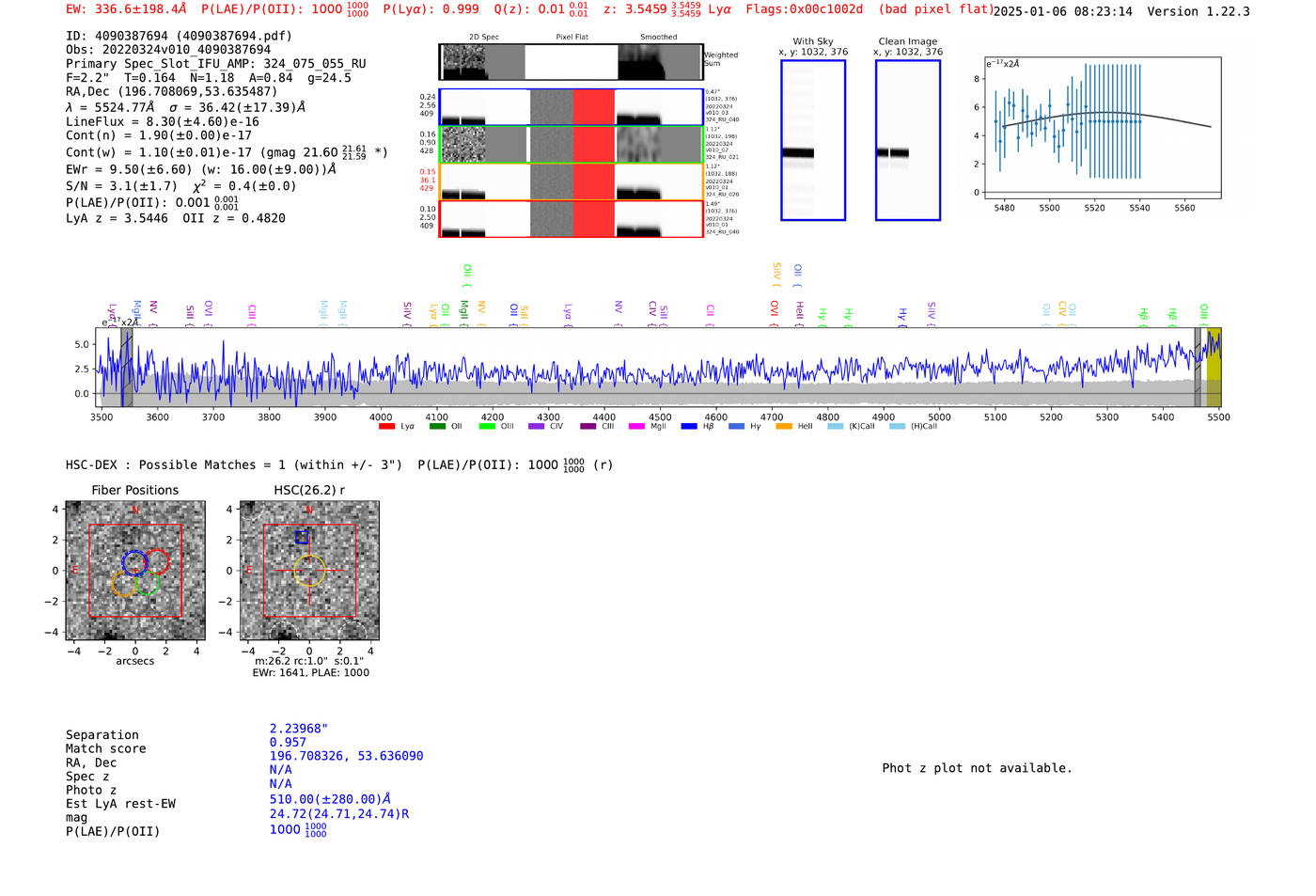Click the (bad pixel flat) flag text
The image size is (1316, 896).
point(935,9)
